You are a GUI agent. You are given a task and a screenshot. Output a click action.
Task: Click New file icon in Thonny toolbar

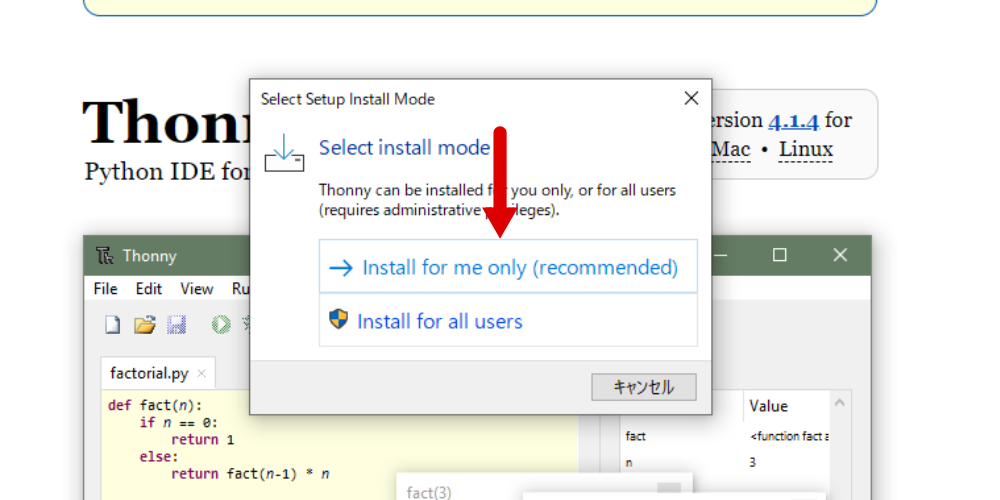(x=112, y=325)
